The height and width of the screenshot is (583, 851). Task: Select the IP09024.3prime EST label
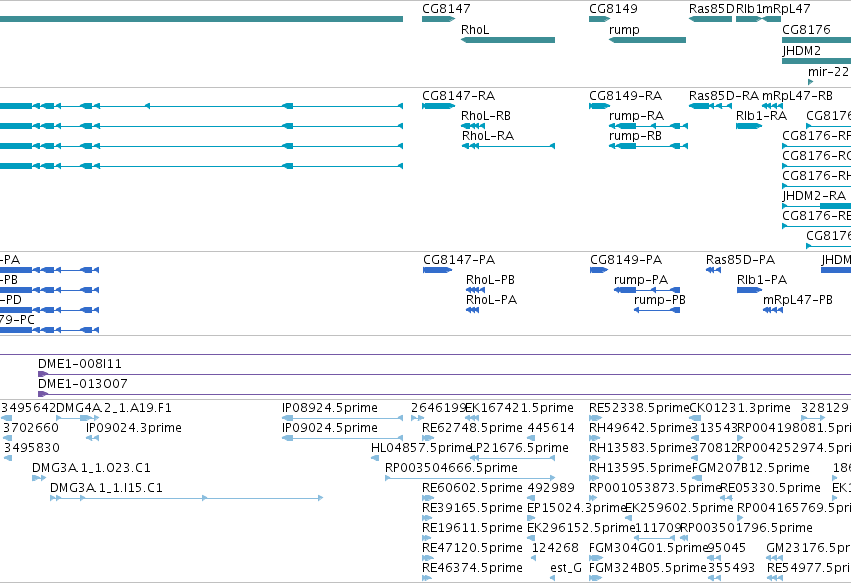[134, 428]
